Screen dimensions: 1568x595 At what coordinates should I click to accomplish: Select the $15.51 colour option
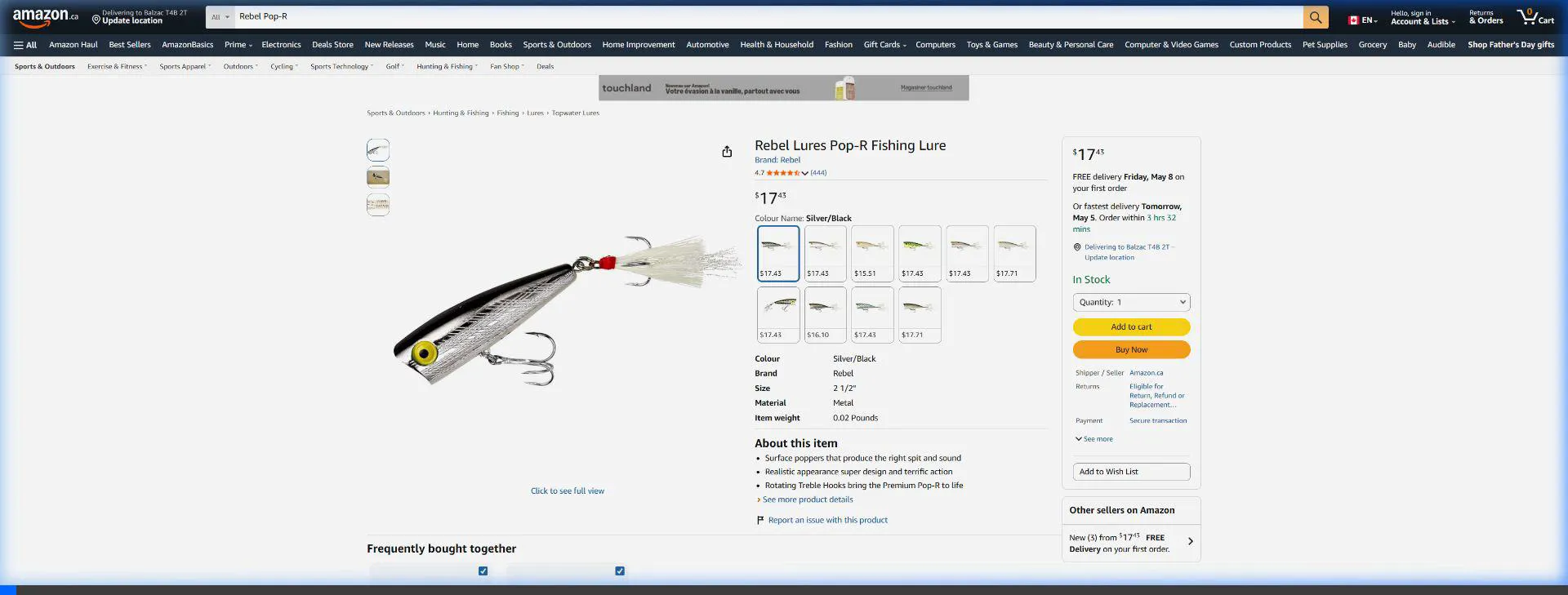coord(873,254)
